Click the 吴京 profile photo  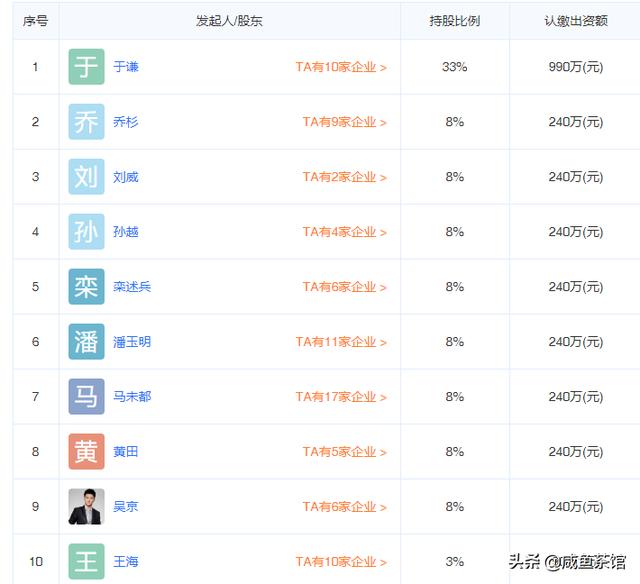pos(86,506)
